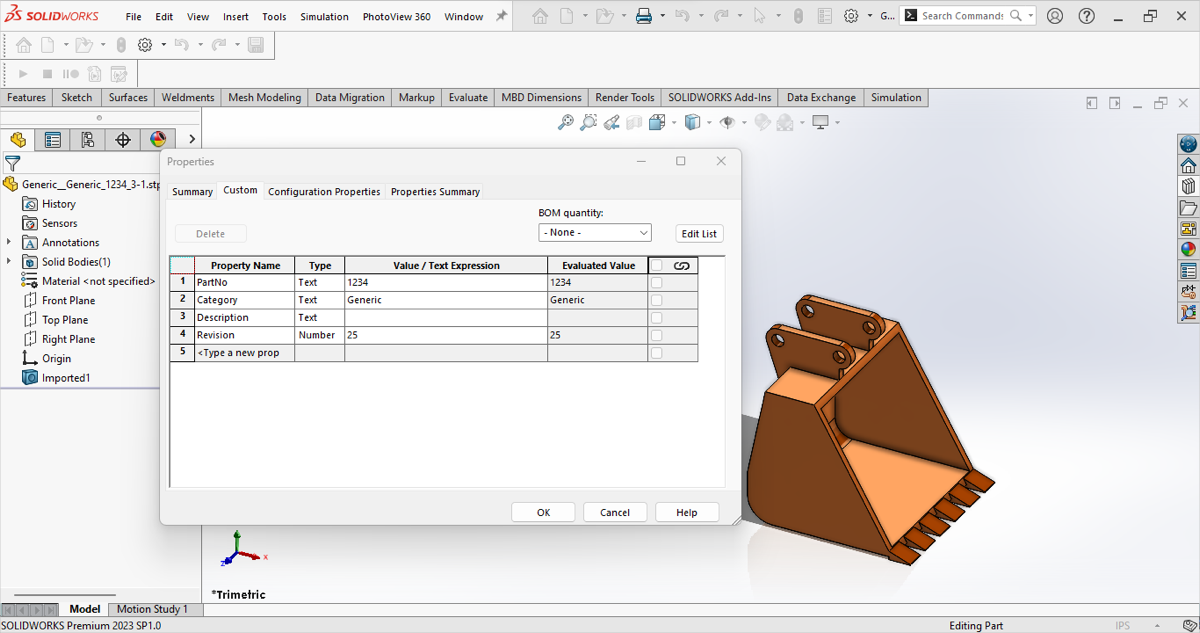The image size is (1200, 633).
Task: Click the Zoom to Area icon
Action: [589, 122]
